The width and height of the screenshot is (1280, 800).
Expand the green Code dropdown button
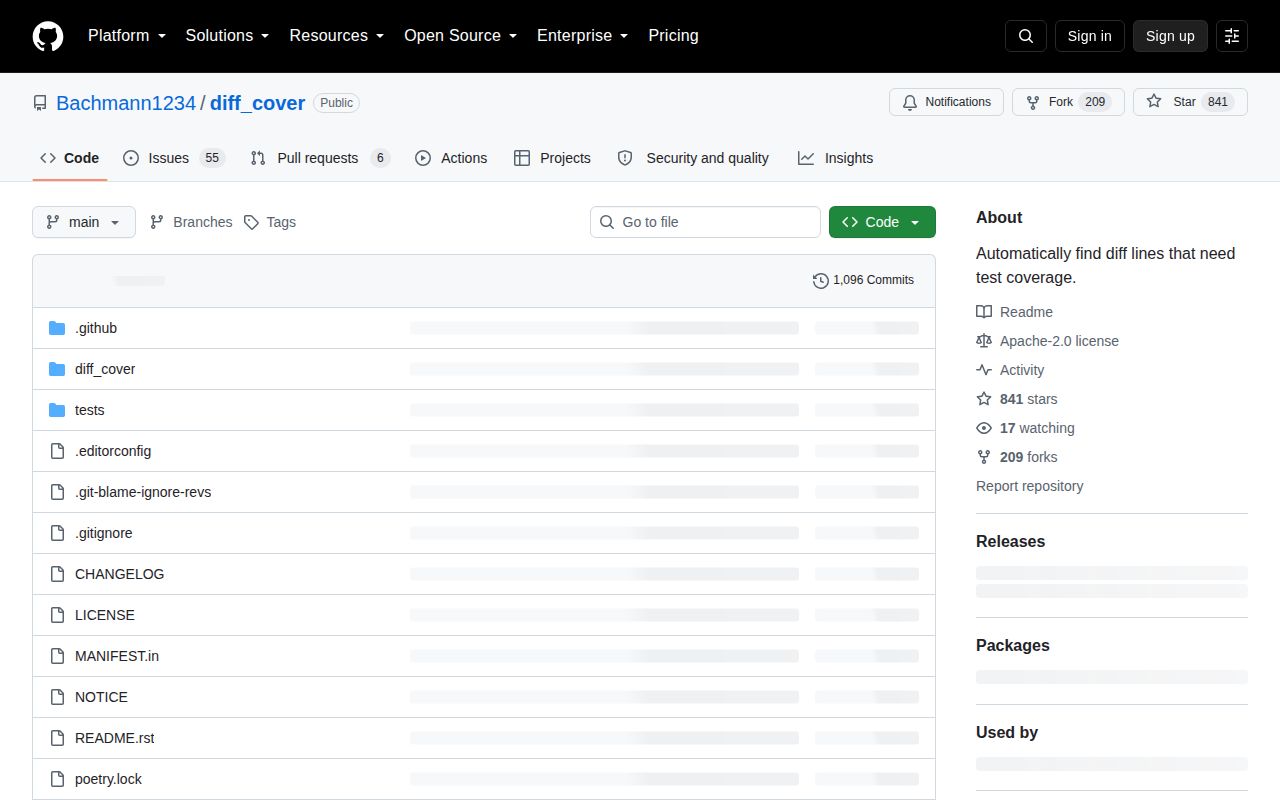tap(882, 222)
